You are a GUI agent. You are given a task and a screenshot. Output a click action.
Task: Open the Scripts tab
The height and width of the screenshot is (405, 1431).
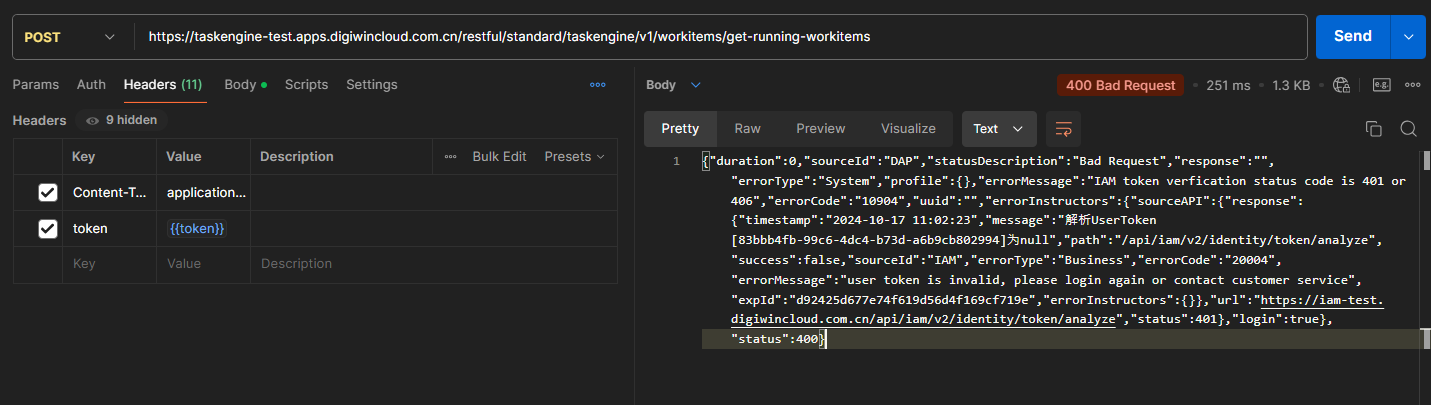point(306,85)
